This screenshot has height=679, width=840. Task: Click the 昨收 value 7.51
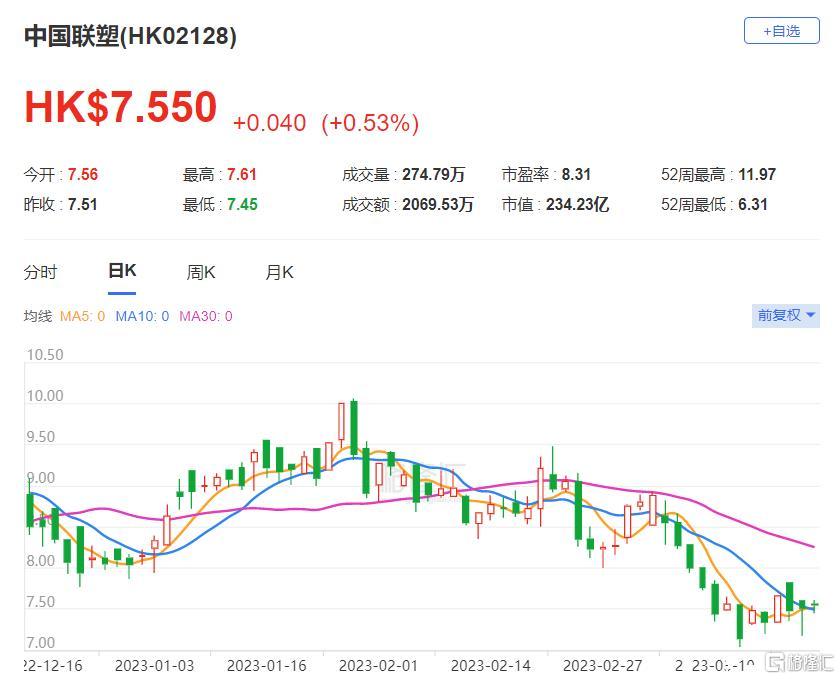click(82, 204)
